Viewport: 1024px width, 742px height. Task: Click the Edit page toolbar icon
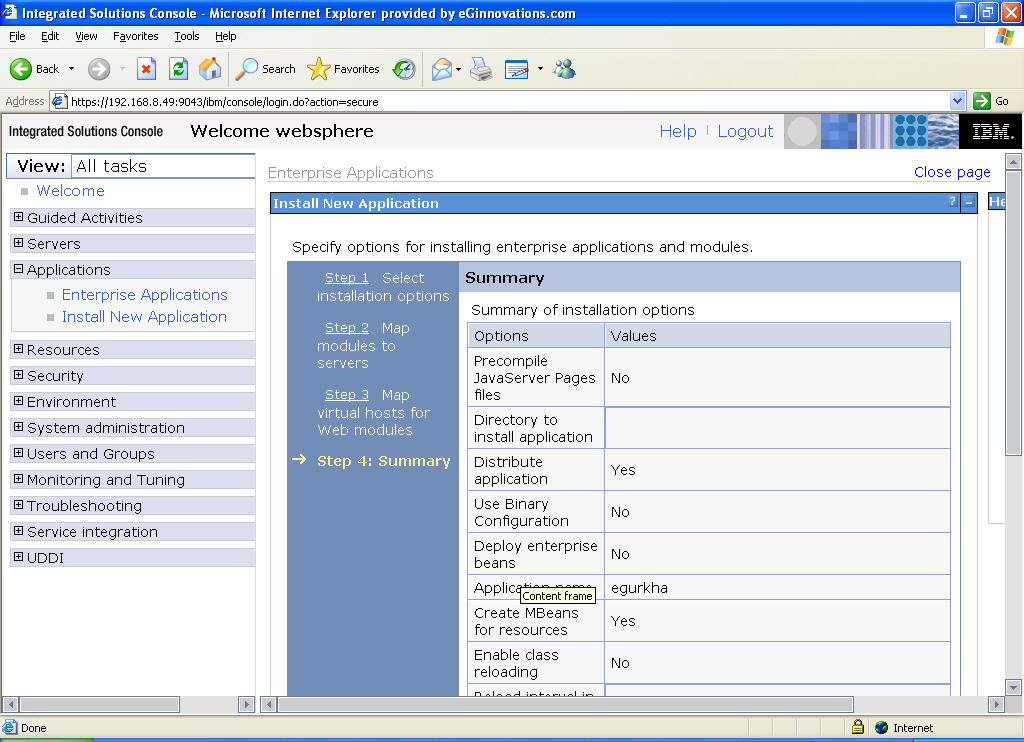click(x=517, y=69)
